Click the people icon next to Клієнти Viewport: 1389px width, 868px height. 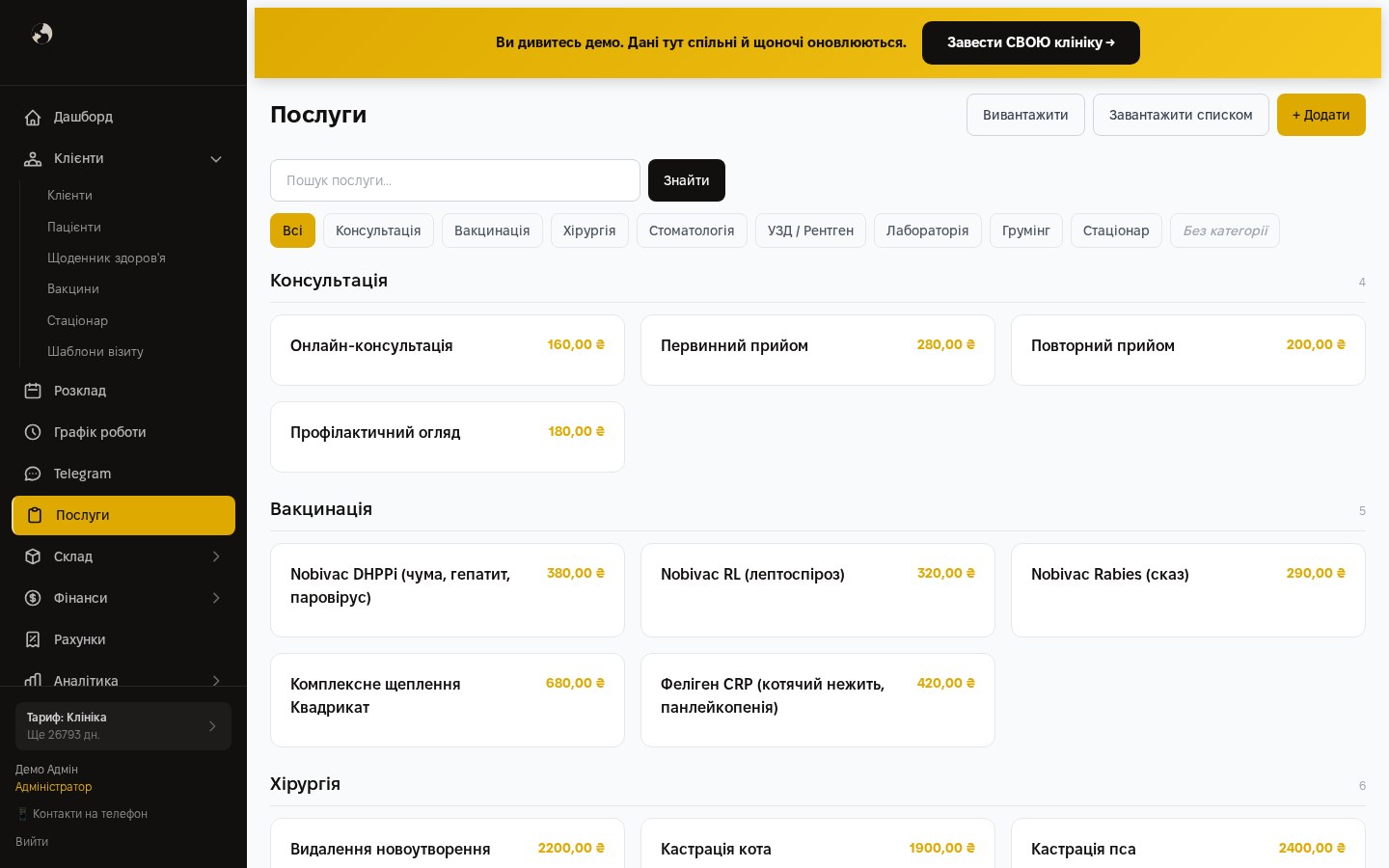(33, 158)
